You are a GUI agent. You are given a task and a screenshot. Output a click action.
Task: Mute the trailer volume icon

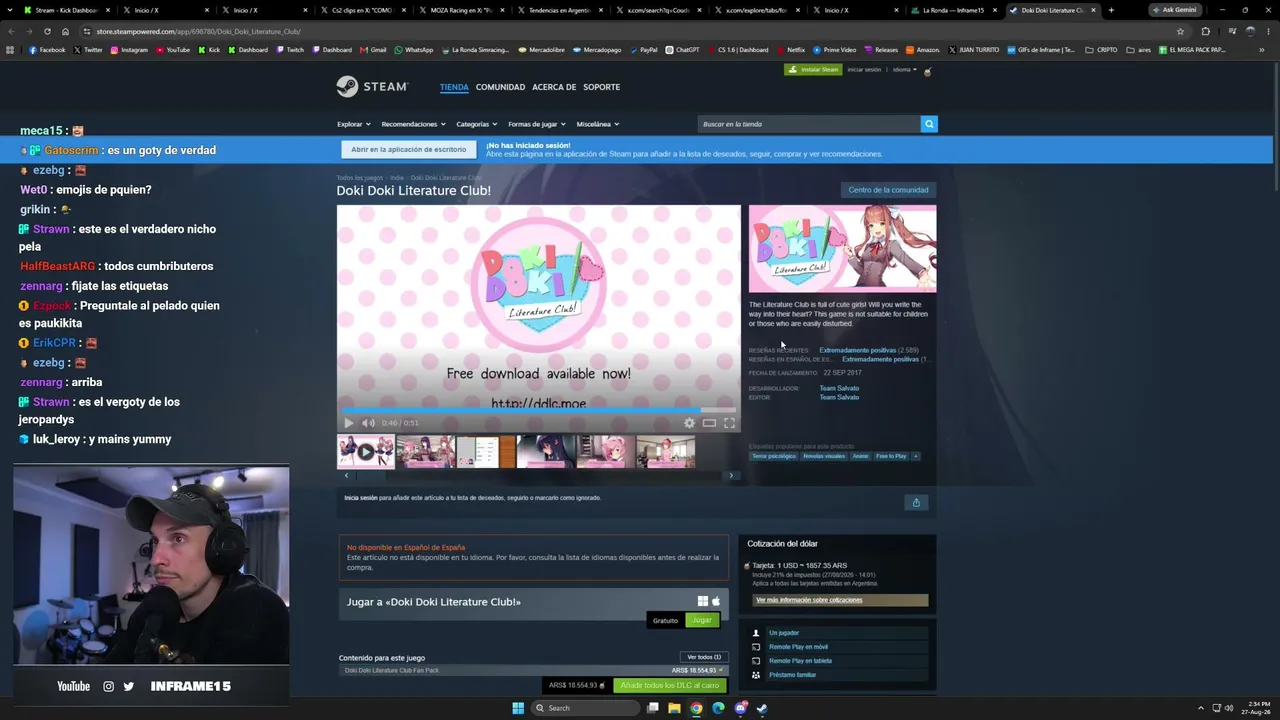(368, 423)
